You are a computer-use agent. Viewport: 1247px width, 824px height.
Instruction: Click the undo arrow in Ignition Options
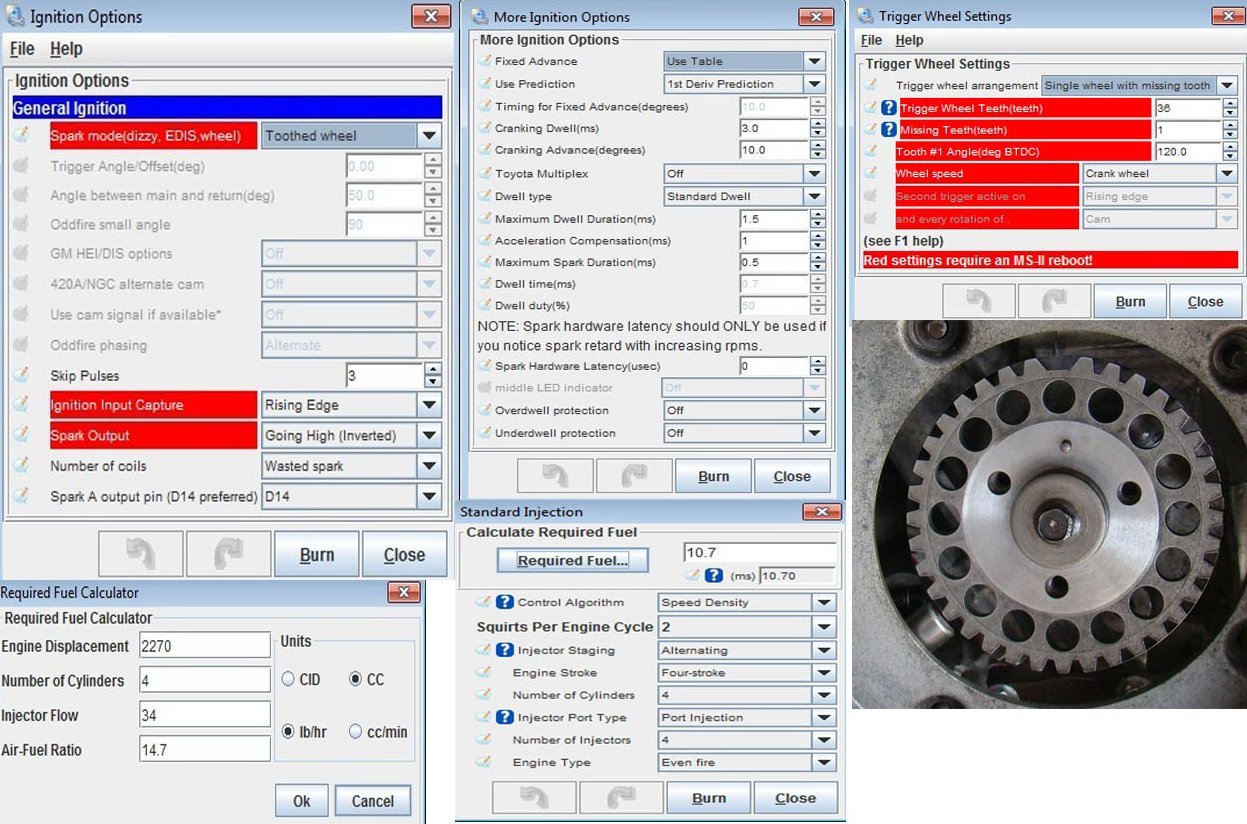[141, 554]
